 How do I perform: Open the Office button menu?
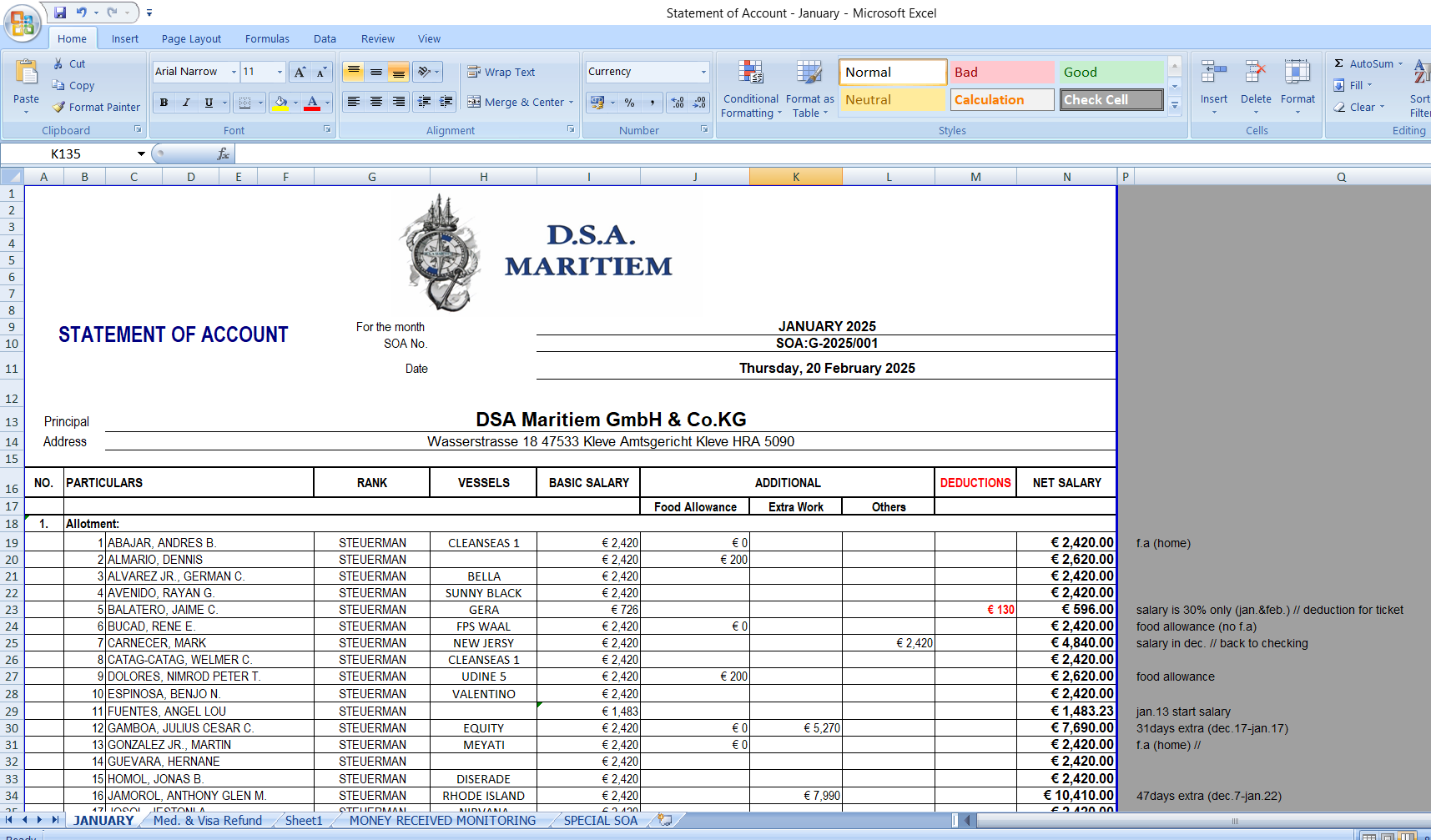[x=23, y=23]
